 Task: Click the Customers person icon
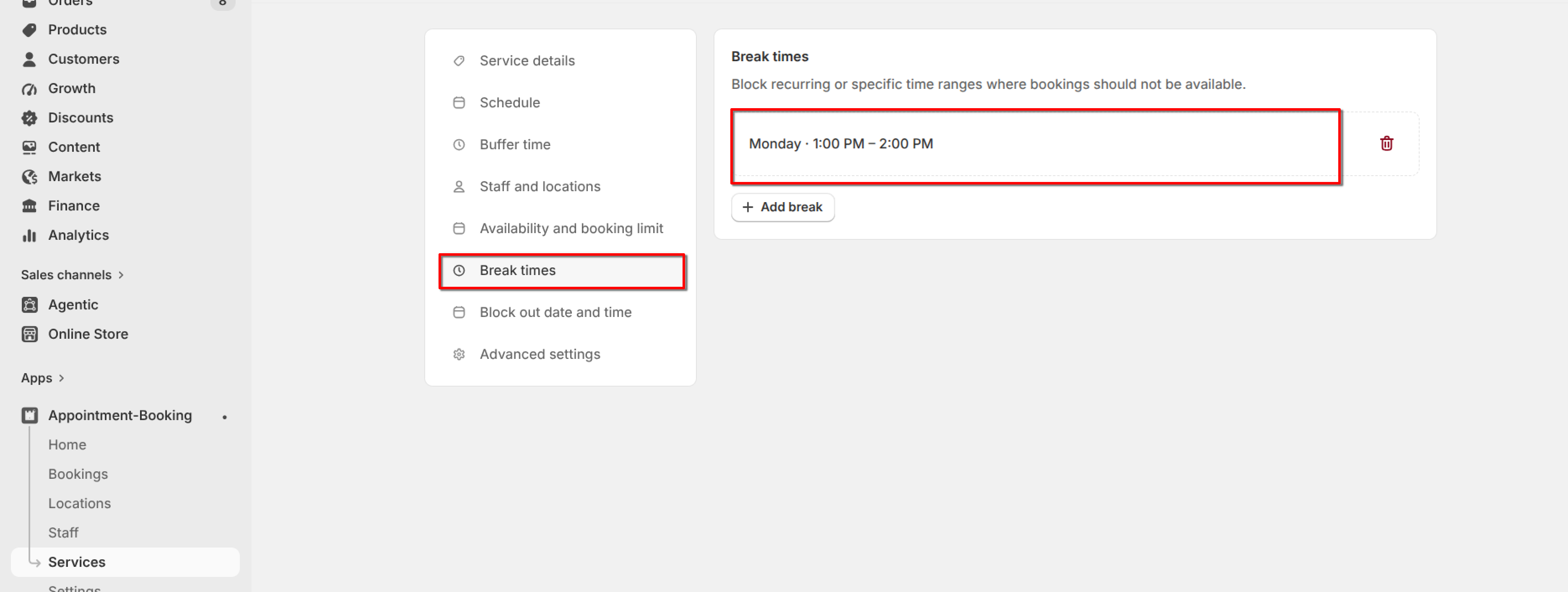(x=29, y=59)
